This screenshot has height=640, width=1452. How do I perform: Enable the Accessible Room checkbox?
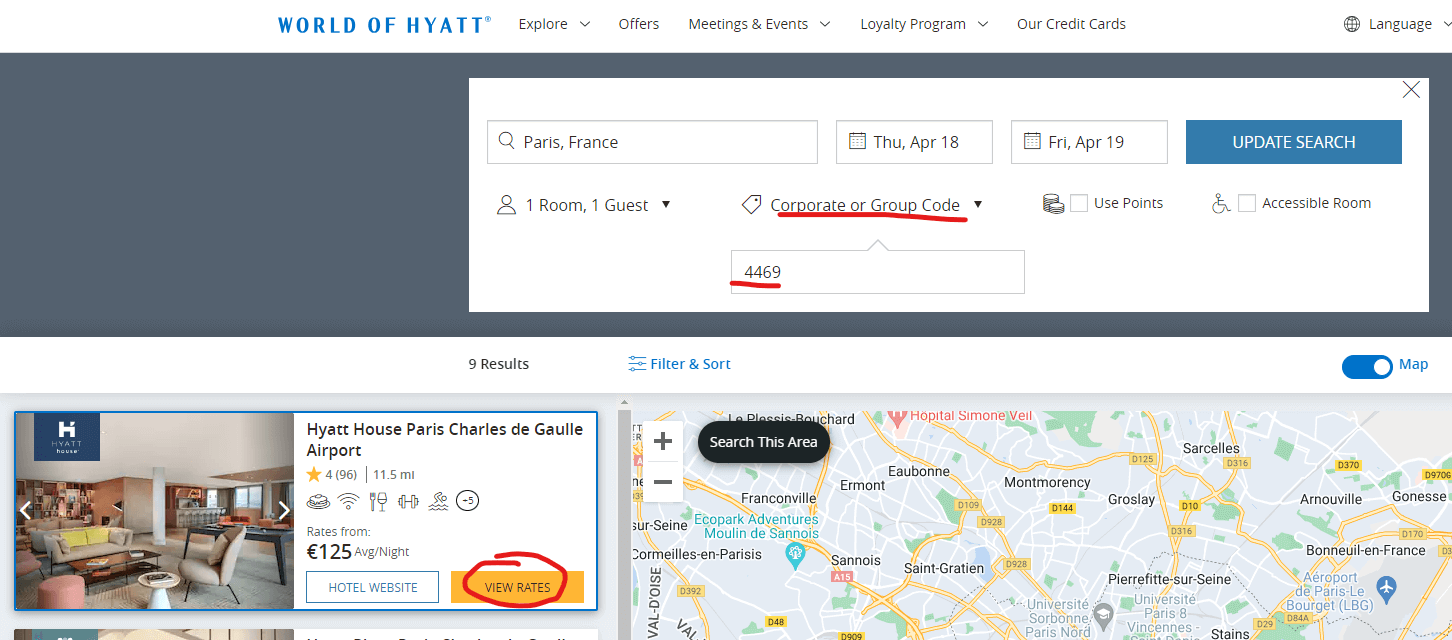coord(1247,203)
